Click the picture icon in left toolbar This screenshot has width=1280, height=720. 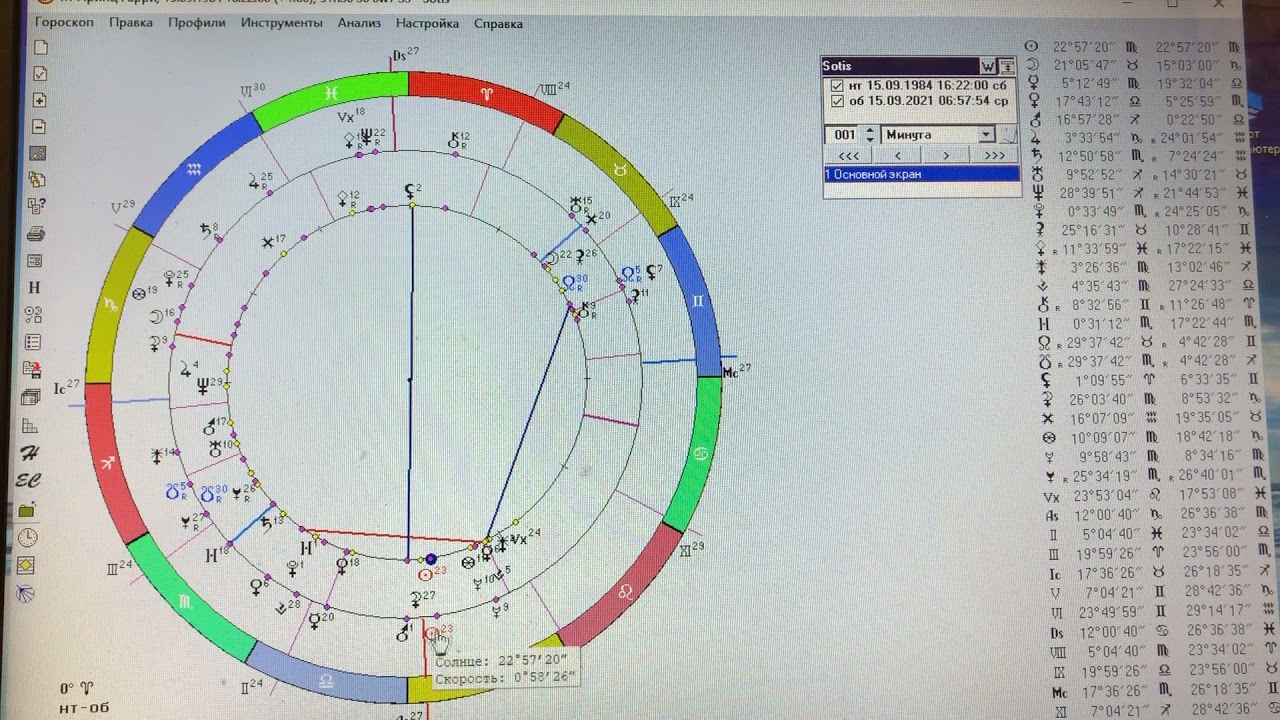(x=38, y=154)
